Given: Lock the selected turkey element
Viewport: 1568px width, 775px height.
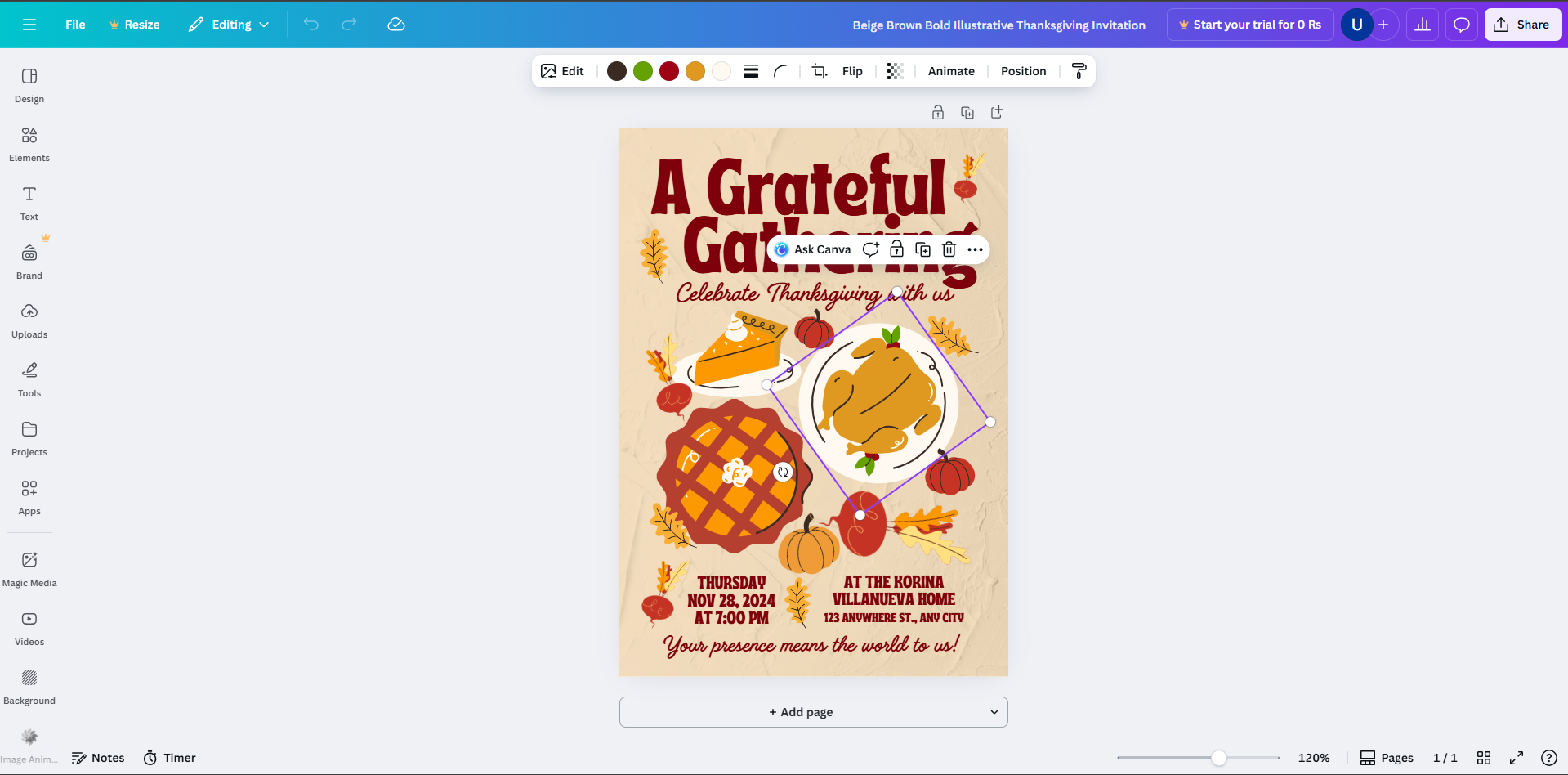Looking at the screenshot, I should click(x=896, y=249).
